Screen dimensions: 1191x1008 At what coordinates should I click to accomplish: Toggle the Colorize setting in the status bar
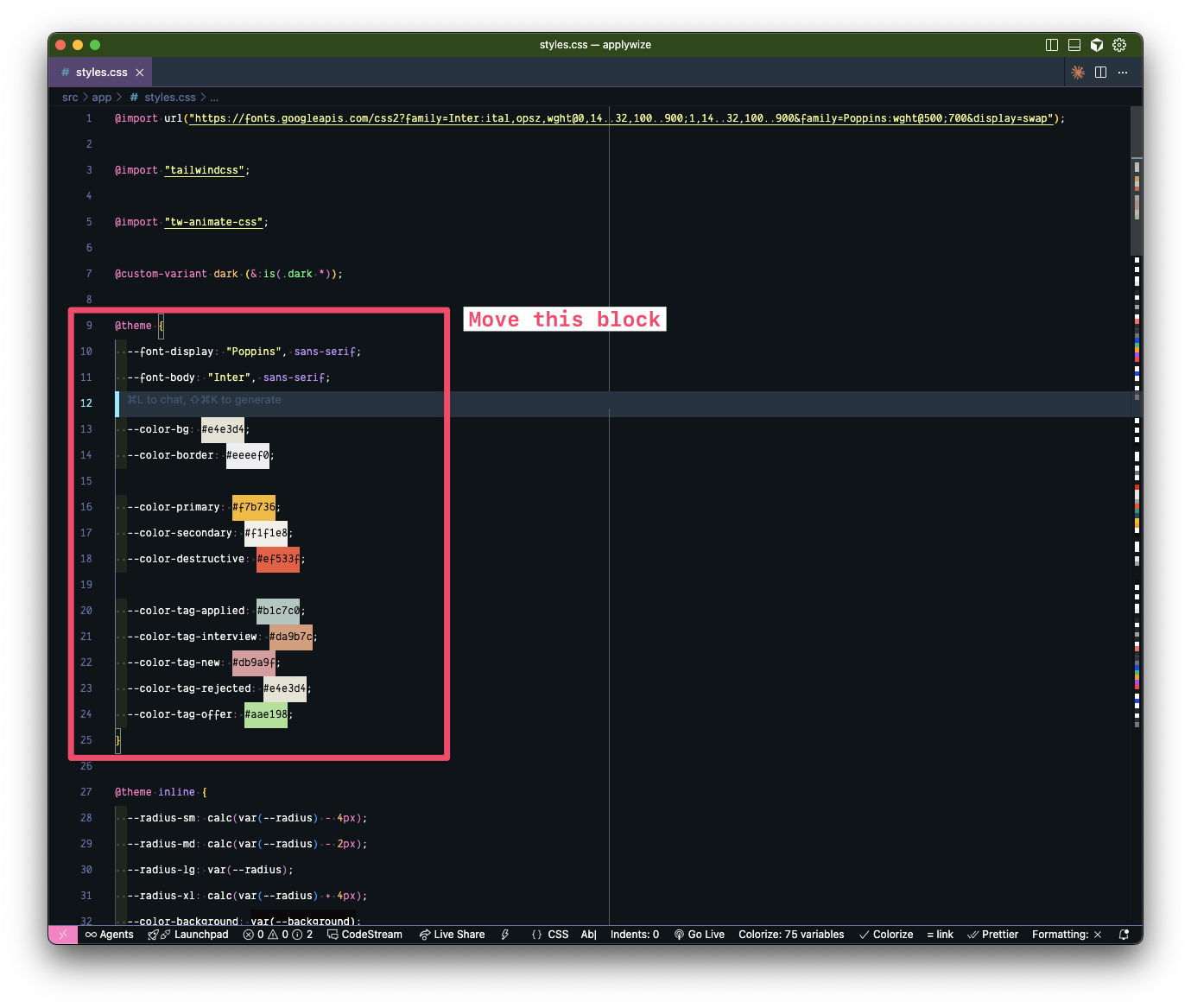[x=886, y=934]
